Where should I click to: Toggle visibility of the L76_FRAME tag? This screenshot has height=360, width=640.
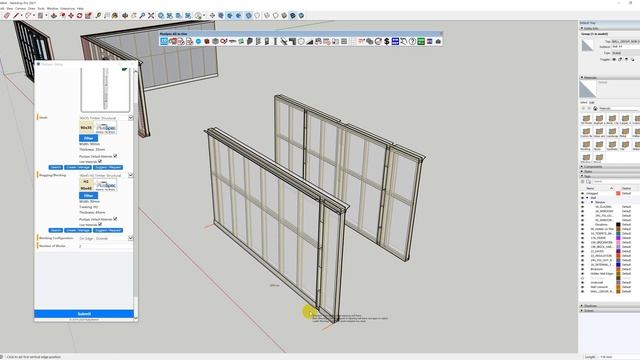[582, 238]
